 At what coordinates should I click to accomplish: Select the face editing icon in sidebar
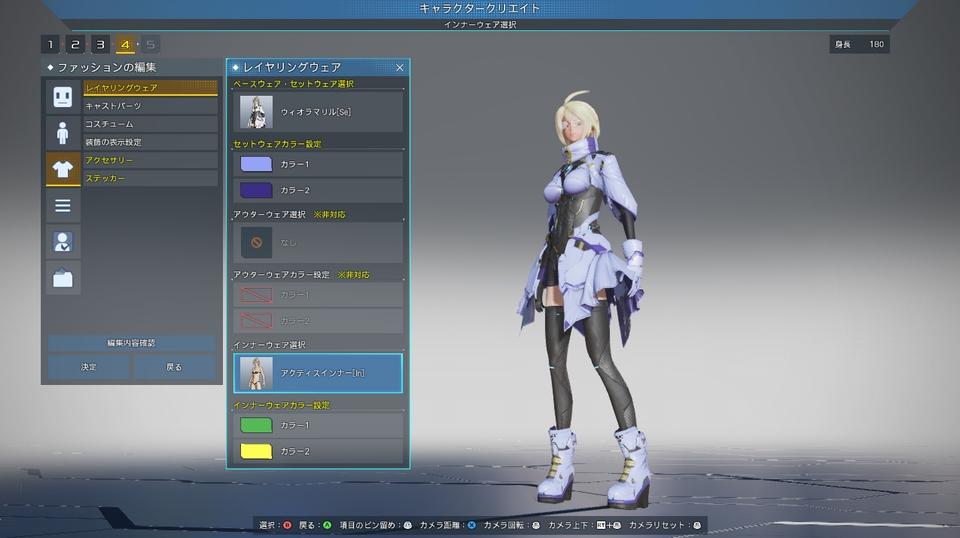click(x=63, y=97)
